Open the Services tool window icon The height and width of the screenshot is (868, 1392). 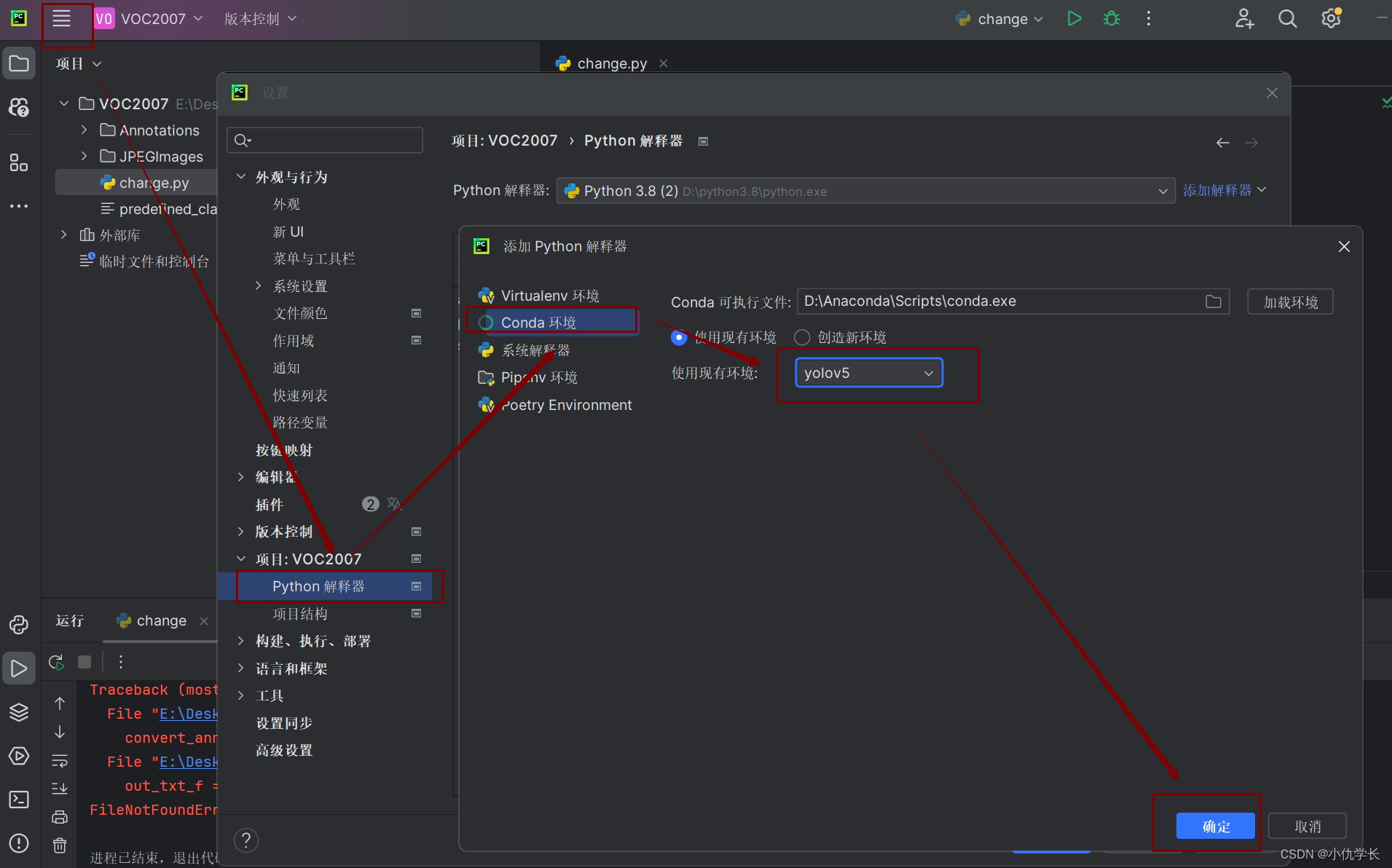coord(19,756)
